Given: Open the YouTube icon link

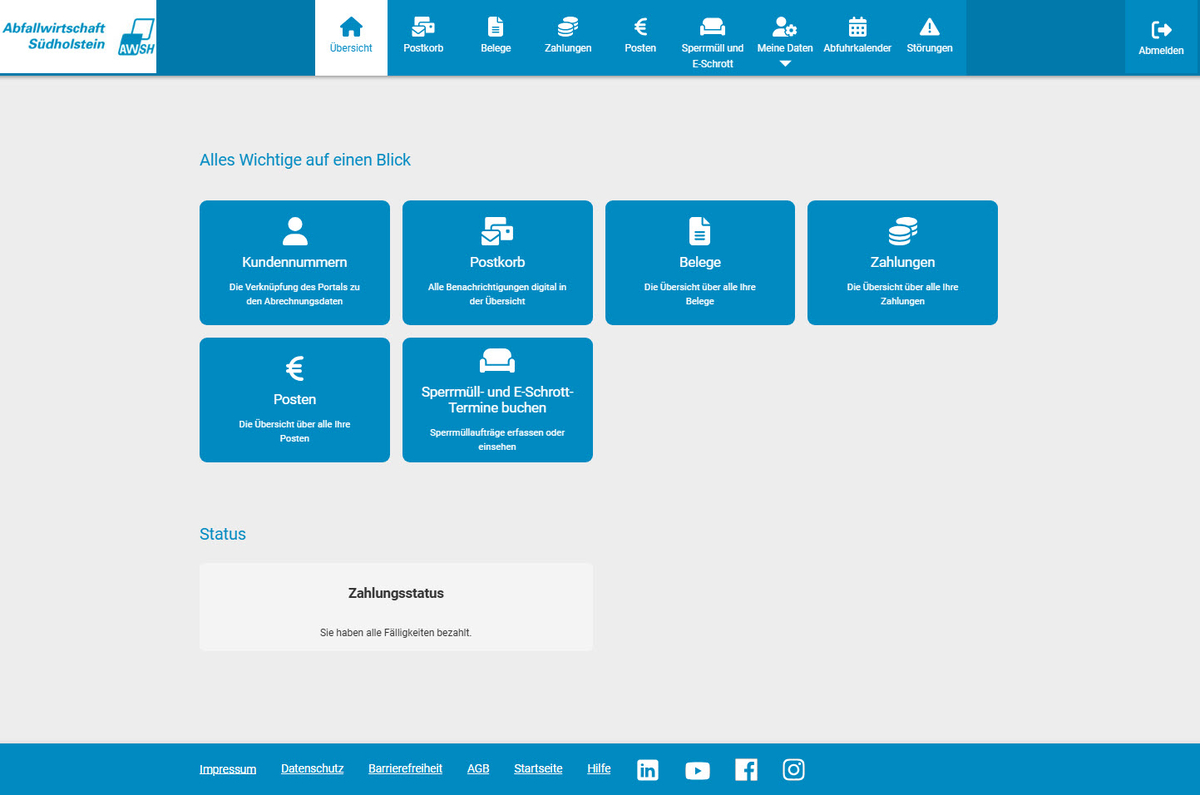Looking at the screenshot, I should [697, 769].
